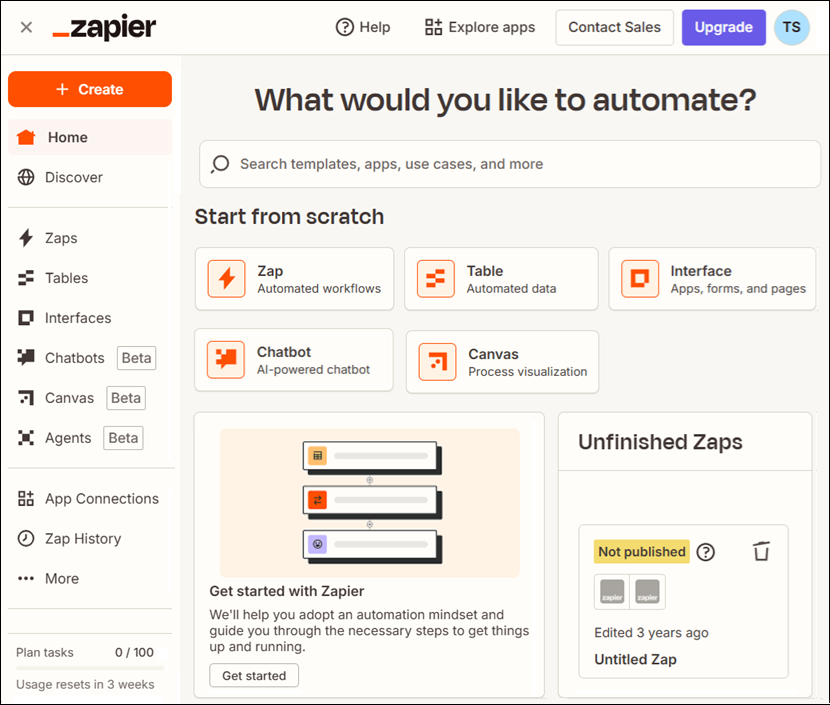This screenshot has width=830, height=705.
Task: Click the first Zapier app icon in Untitled Zap
Action: 612,592
